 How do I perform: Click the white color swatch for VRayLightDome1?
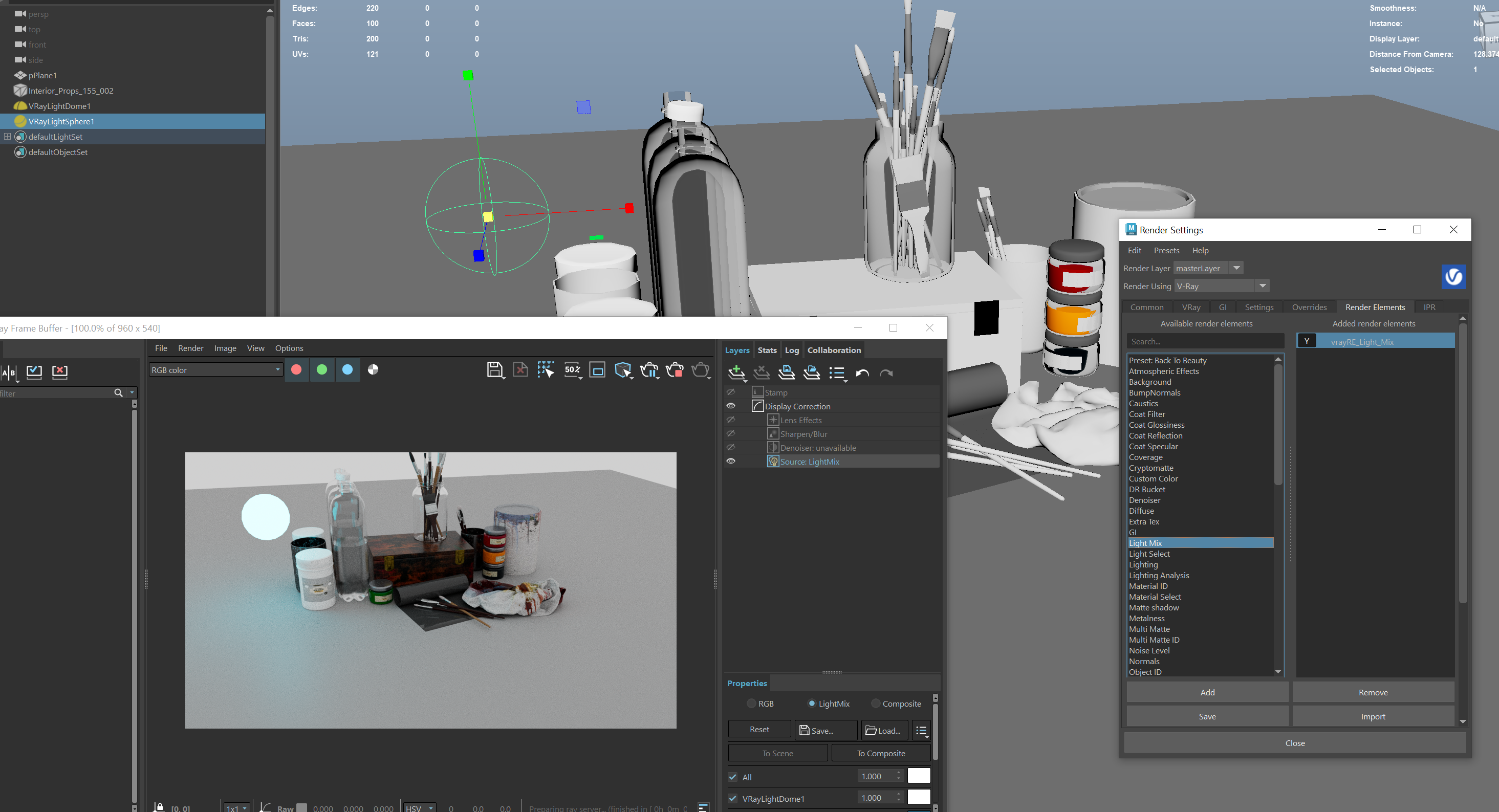(919, 798)
